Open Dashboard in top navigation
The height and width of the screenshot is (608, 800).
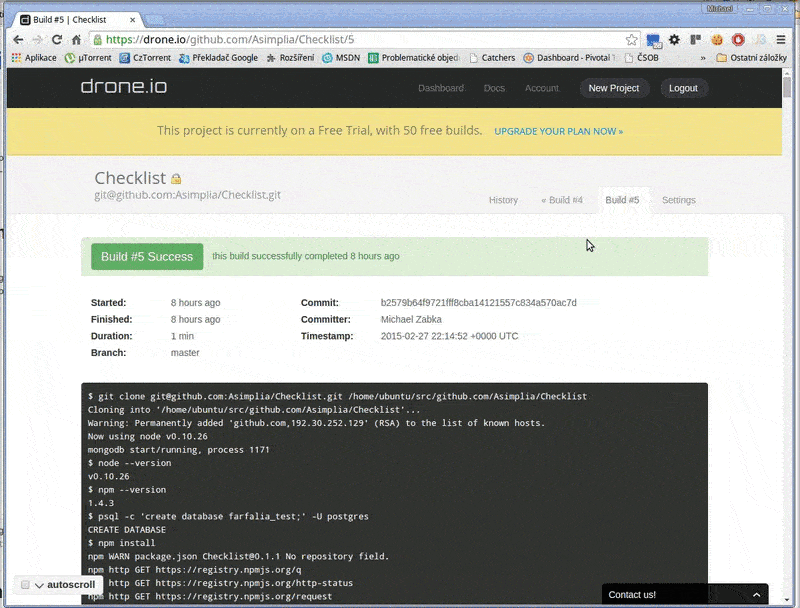tap(441, 88)
